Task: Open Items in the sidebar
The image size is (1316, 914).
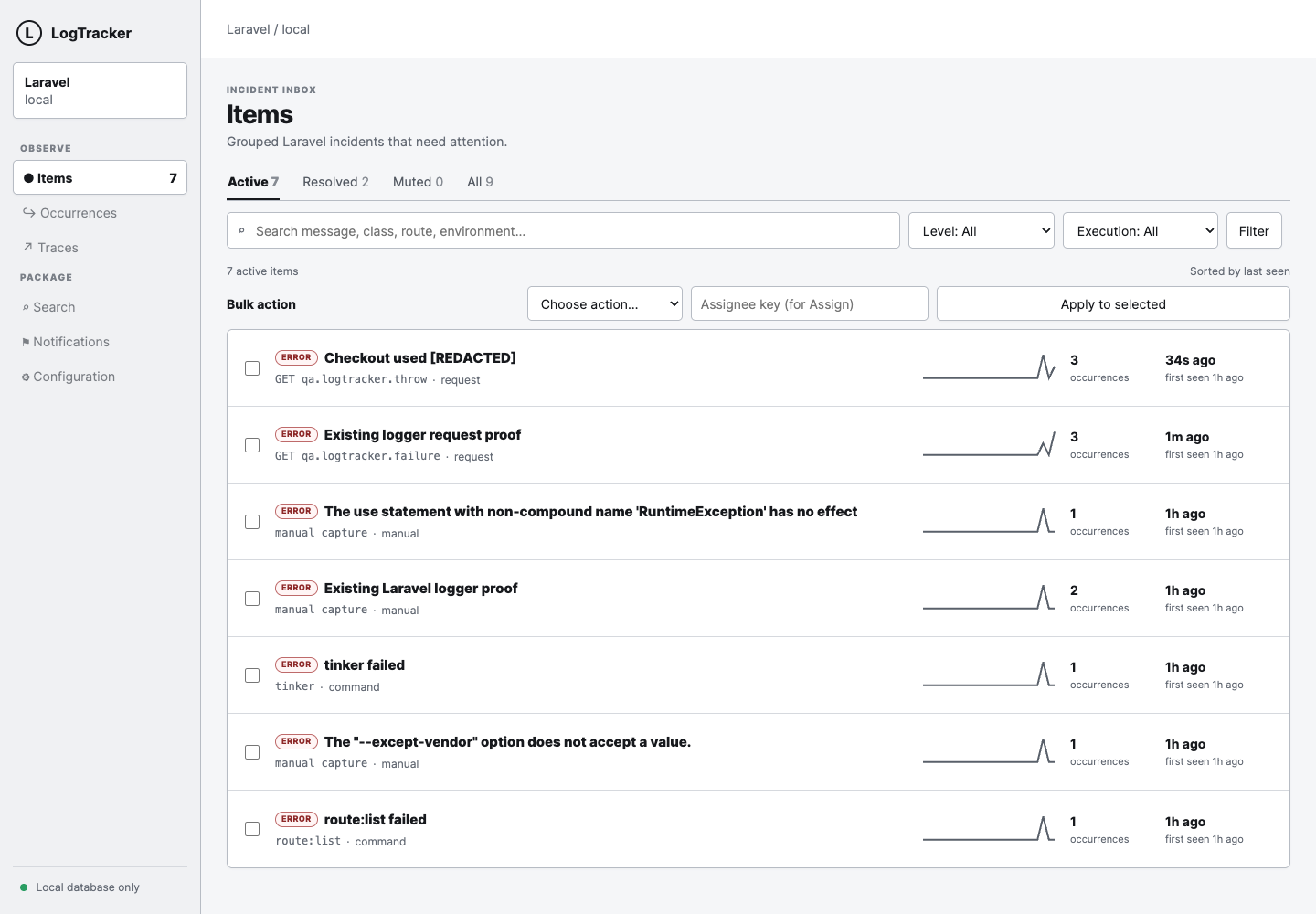Action: pos(100,177)
